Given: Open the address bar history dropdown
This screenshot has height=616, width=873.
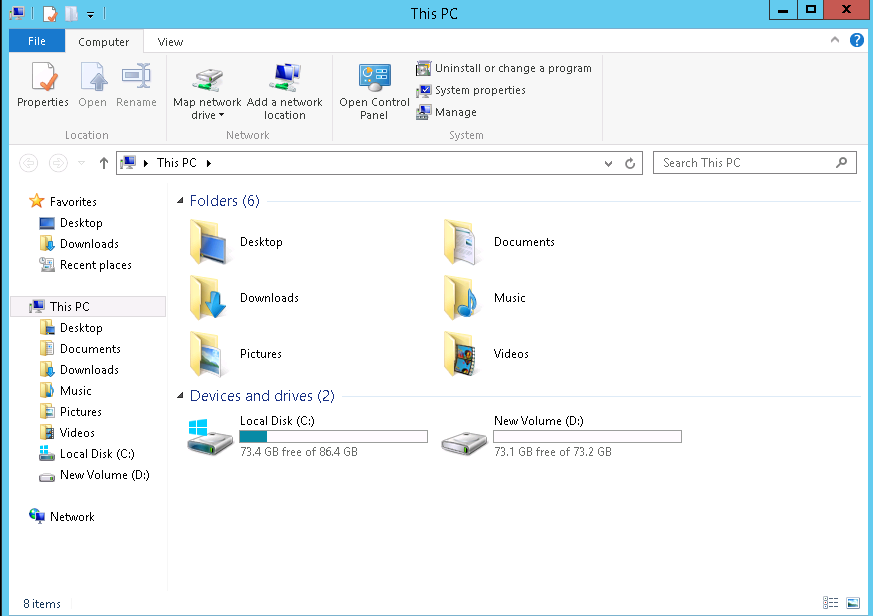Looking at the screenshot, I should (609, 163).
